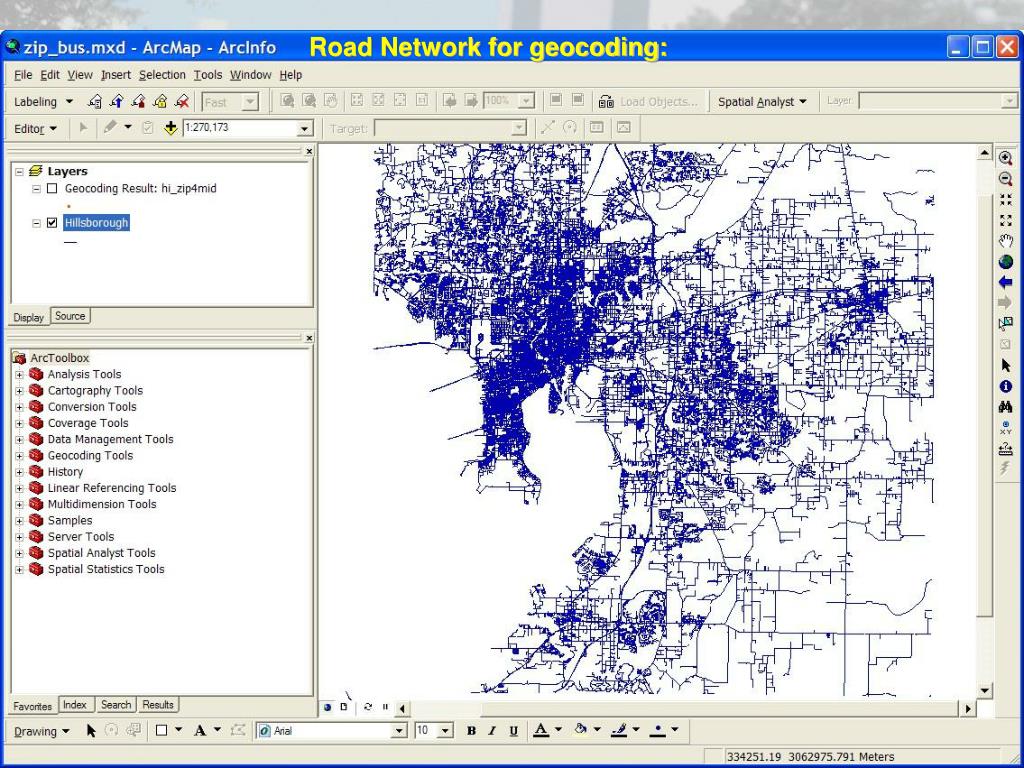Select Drawing toolbar pointer arrow

point(91,730)
